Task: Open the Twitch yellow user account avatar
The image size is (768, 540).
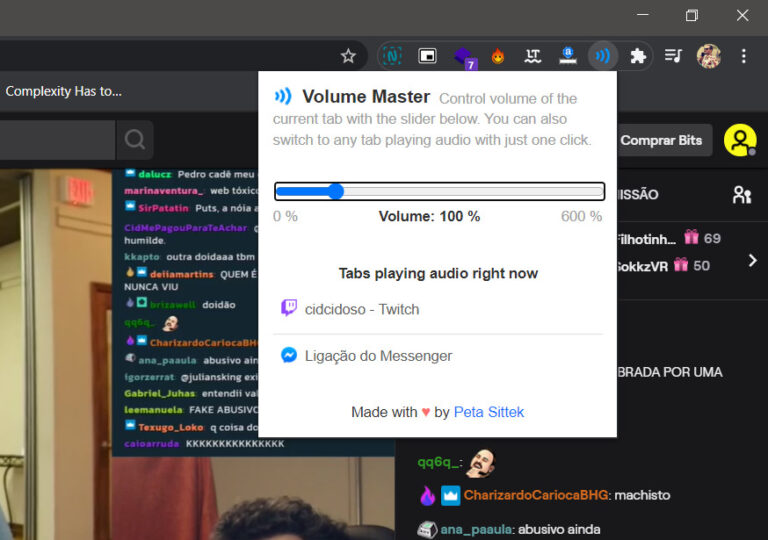Action: pos(740,140)
